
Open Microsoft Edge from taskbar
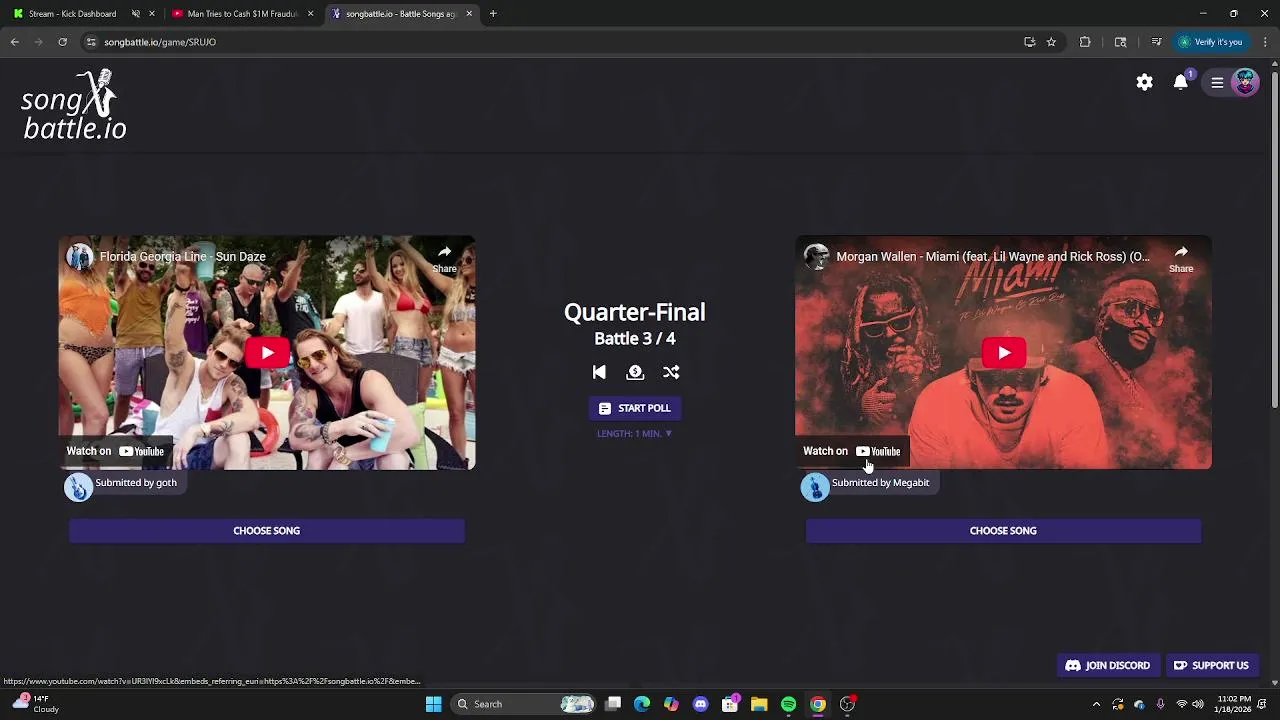click(x=642, y=704)
